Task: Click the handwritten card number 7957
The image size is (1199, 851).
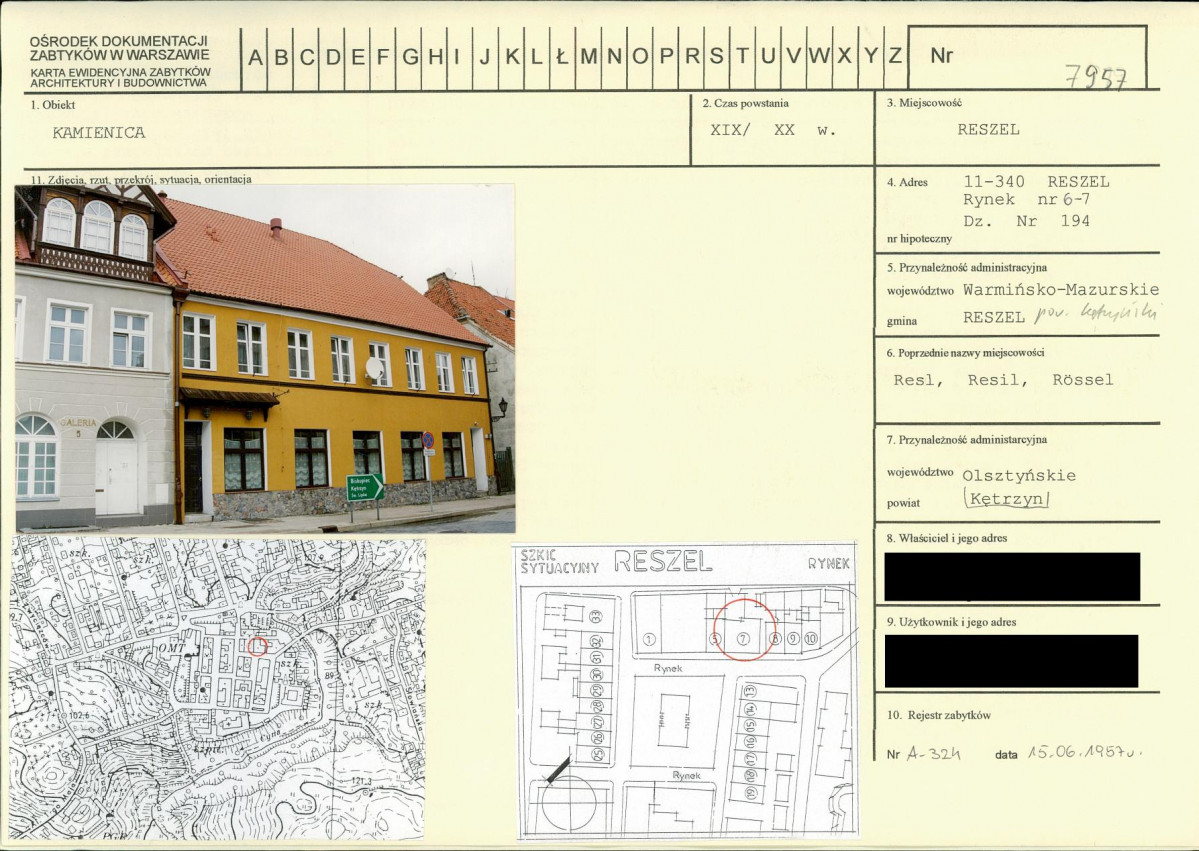Action: point(1096,77)
